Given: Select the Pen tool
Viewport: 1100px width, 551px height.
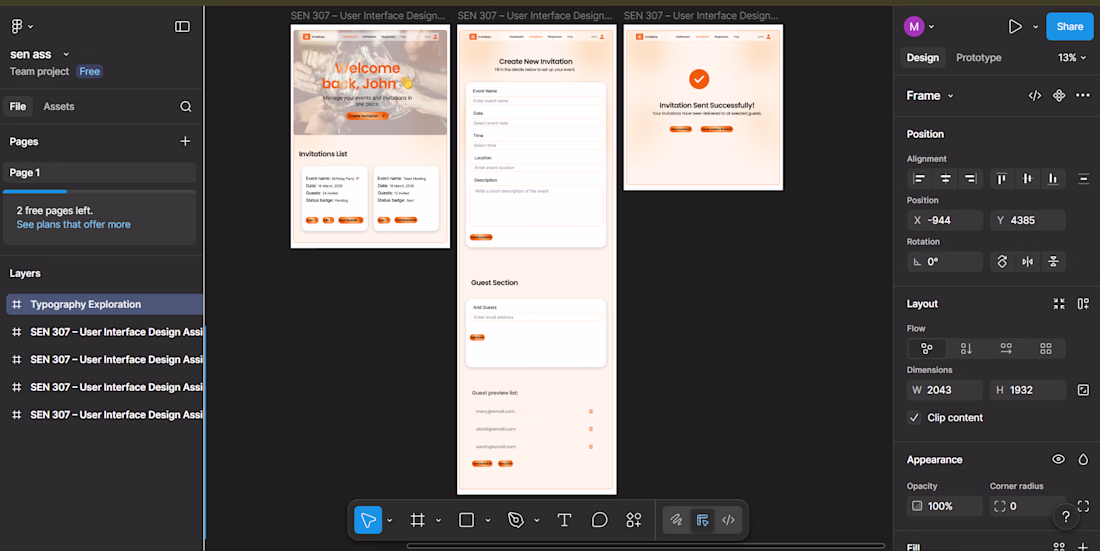Looking at the screenshot, I should (x=516, y=520).
